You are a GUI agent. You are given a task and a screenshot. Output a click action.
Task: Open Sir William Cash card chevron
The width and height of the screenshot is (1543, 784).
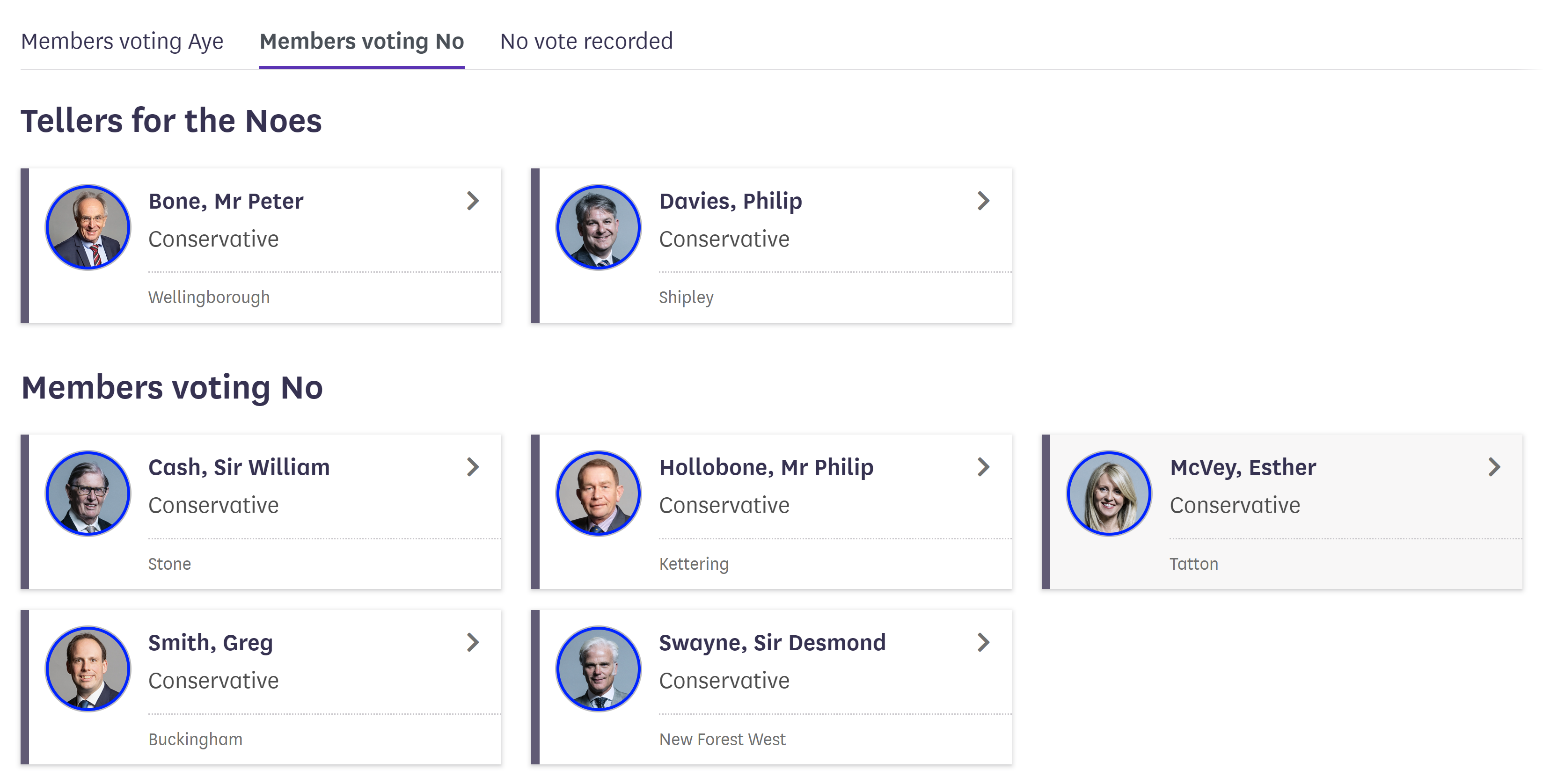point(473,467)
